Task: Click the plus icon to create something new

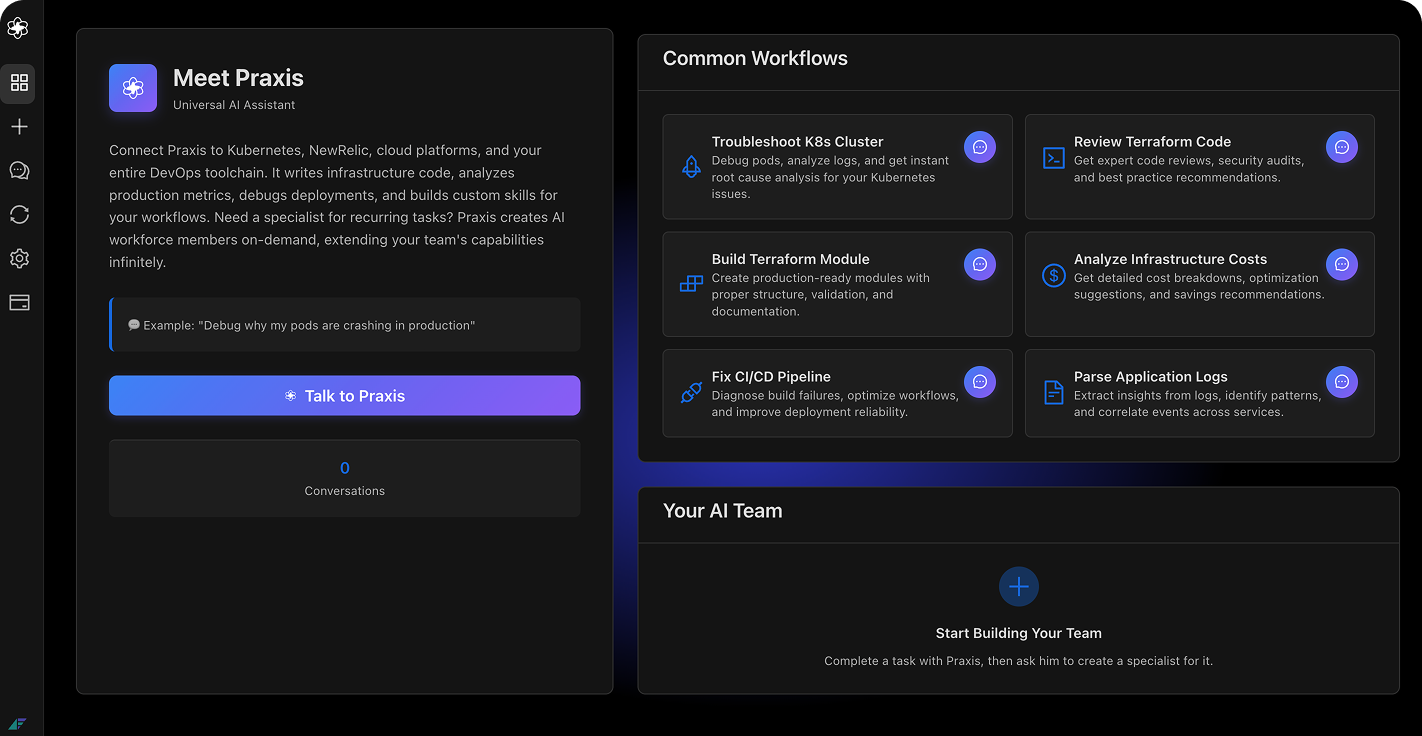Action: [x=18, y=126]
